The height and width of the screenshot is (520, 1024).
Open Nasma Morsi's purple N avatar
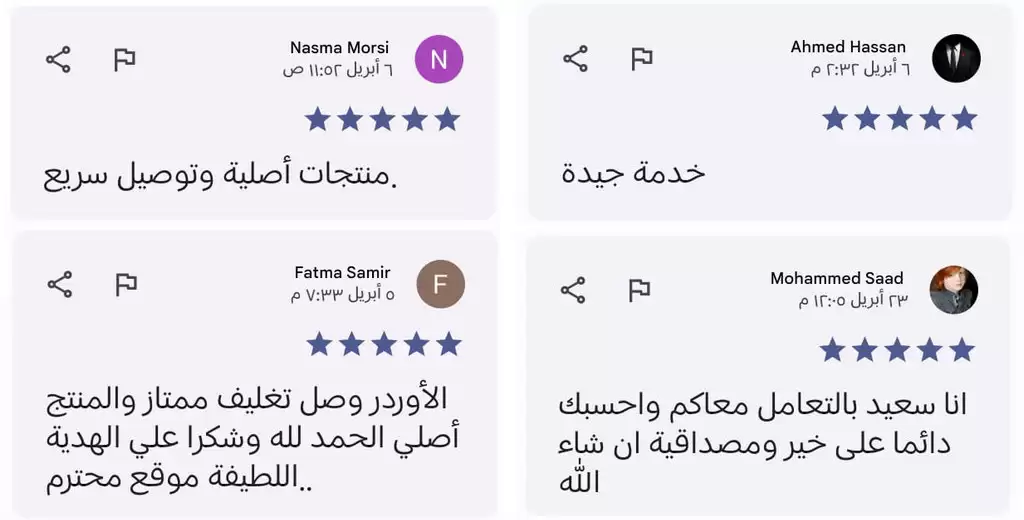click(x=439, y=59)
